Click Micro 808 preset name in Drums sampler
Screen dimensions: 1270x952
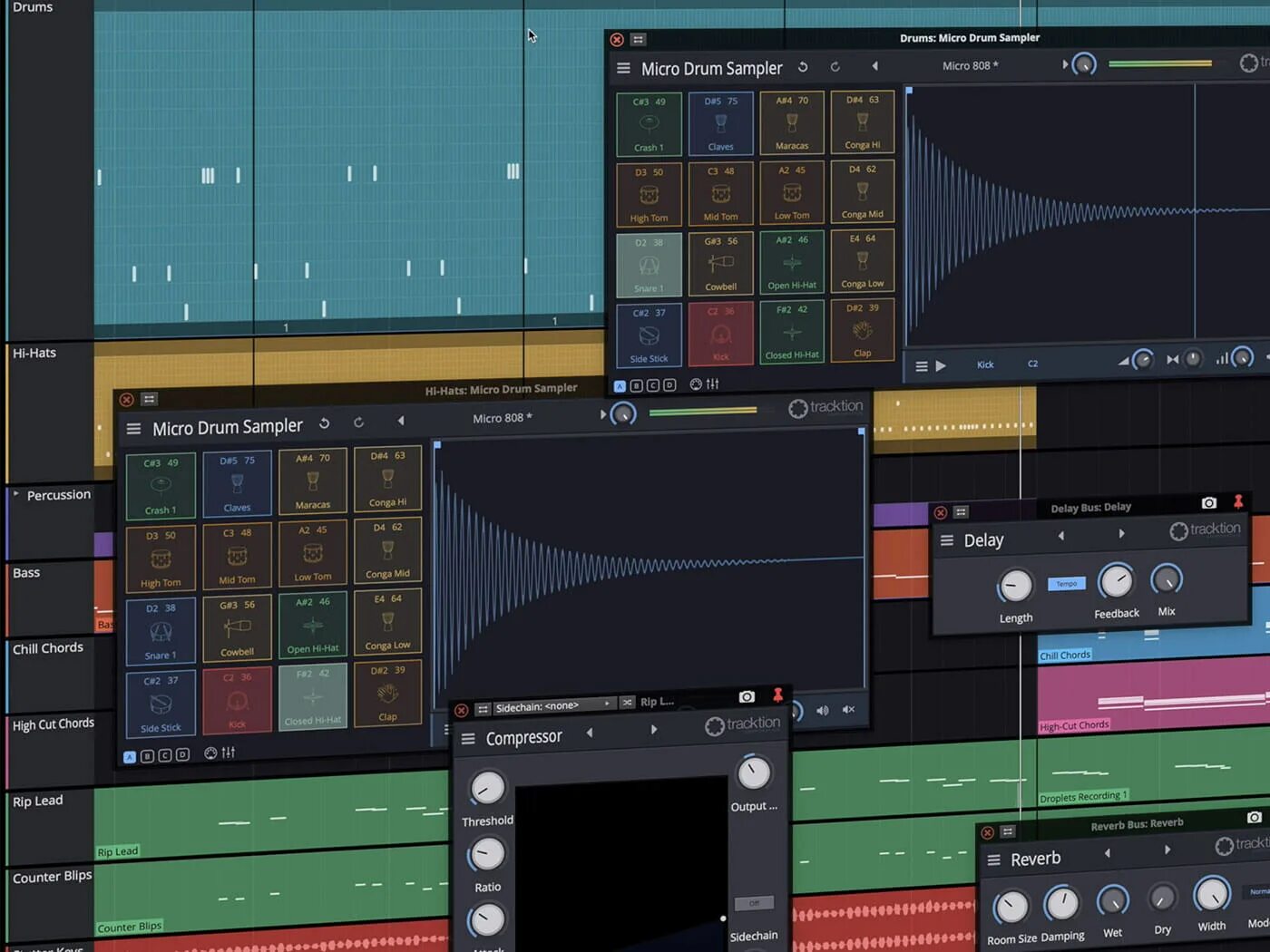click(970, 65)
